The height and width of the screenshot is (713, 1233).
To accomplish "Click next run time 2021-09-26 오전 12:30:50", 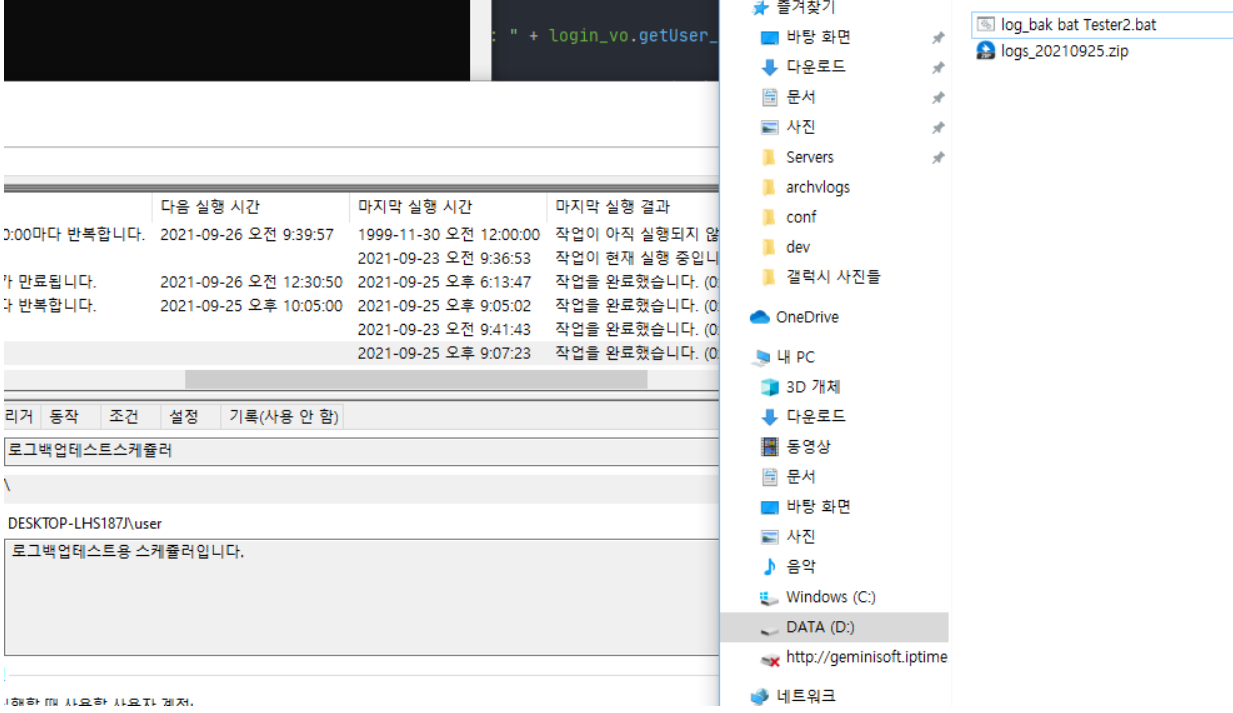I will point(251,282).
